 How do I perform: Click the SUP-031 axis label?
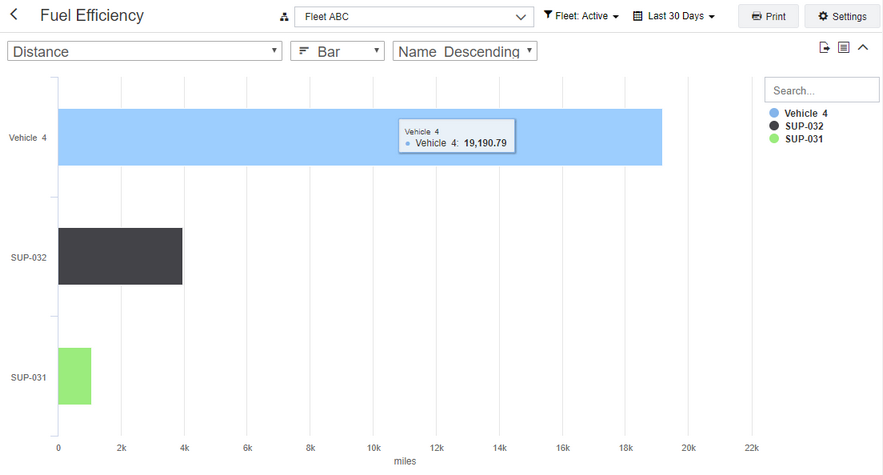[x=29, y=378]
